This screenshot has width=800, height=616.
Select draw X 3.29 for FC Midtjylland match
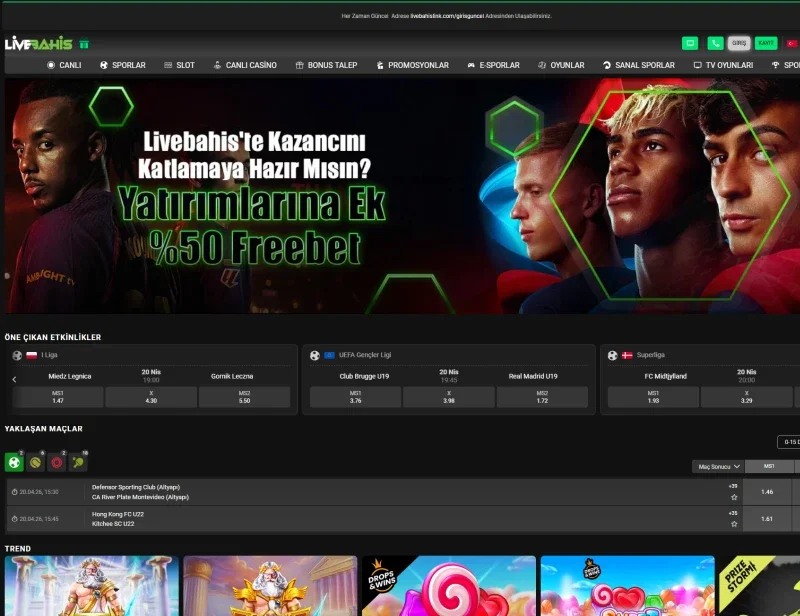pyautogui.click(x=746, y=397)
